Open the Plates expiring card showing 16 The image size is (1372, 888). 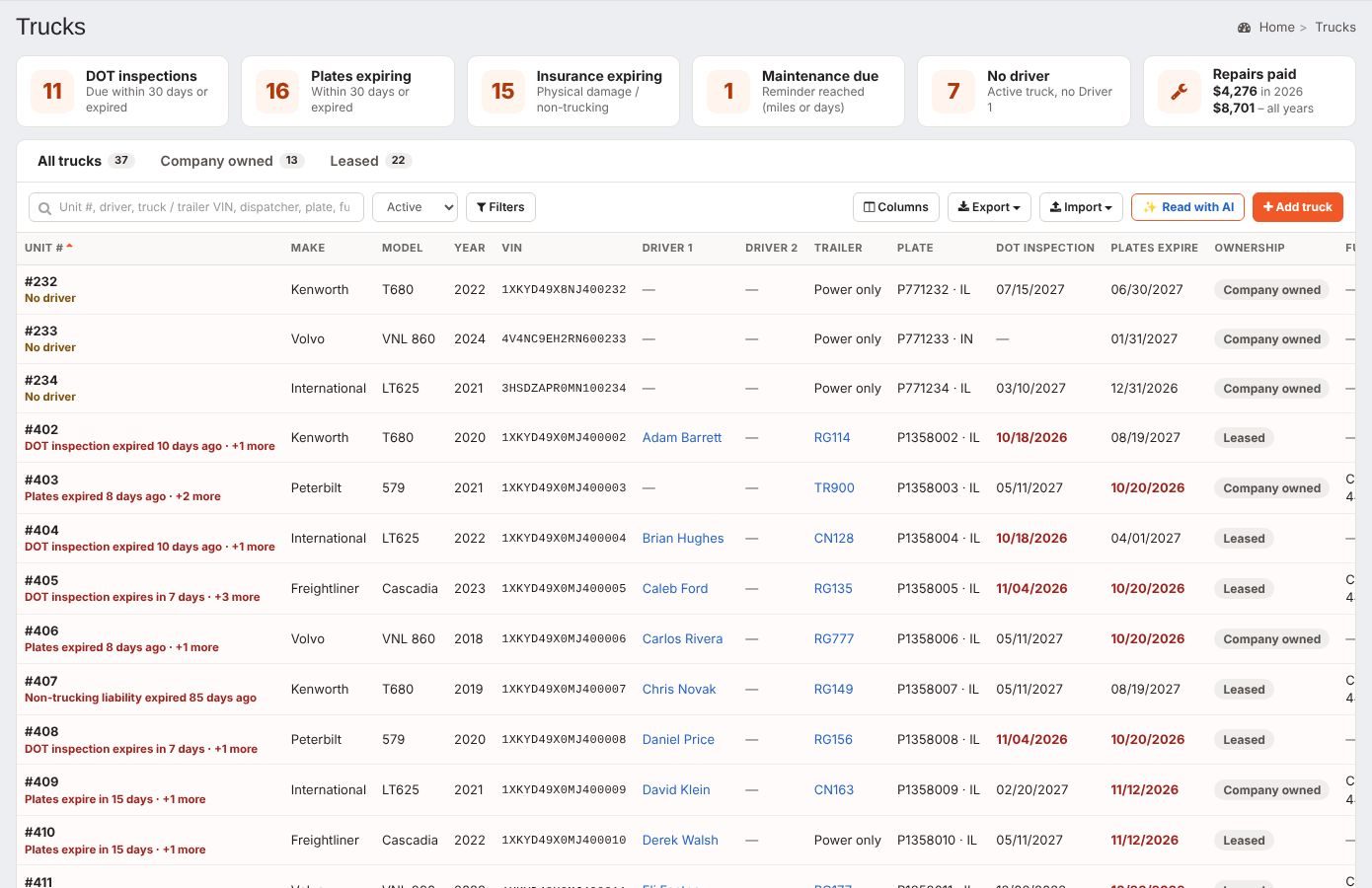click(x=347, y=92)
